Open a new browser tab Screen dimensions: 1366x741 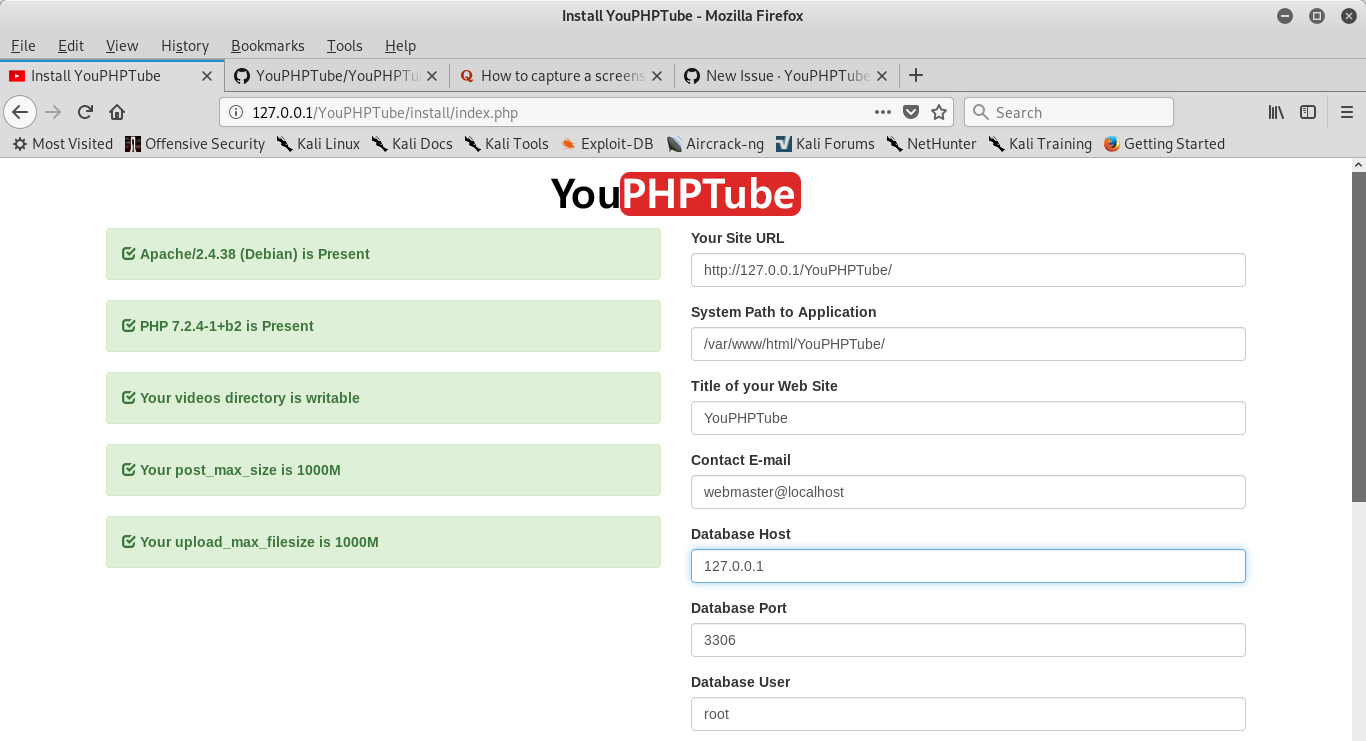click(916, 75)
